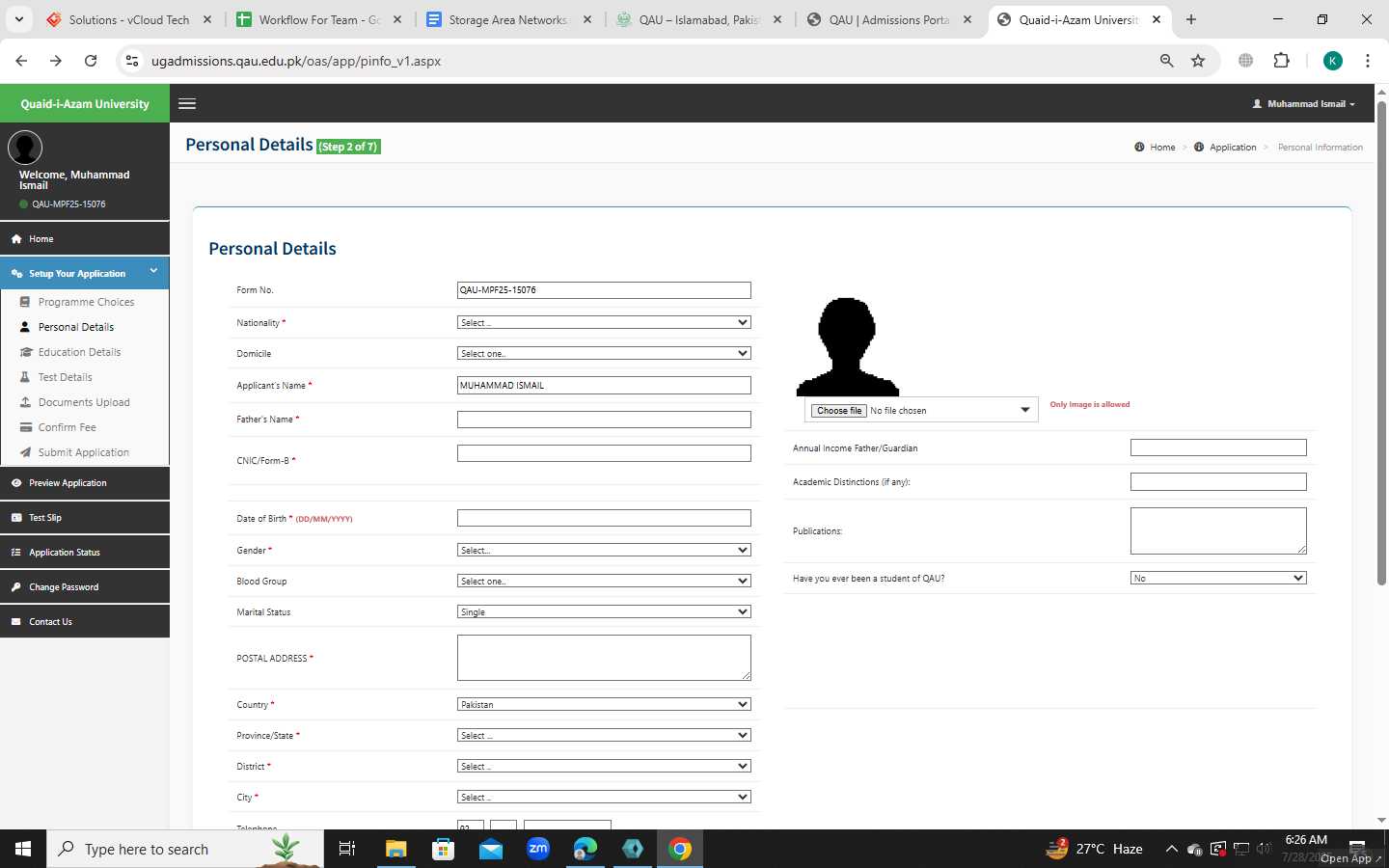Click Quaid-i-Azam University logo header
This screenshot has width=1389, height=868.
coord(85,103)
